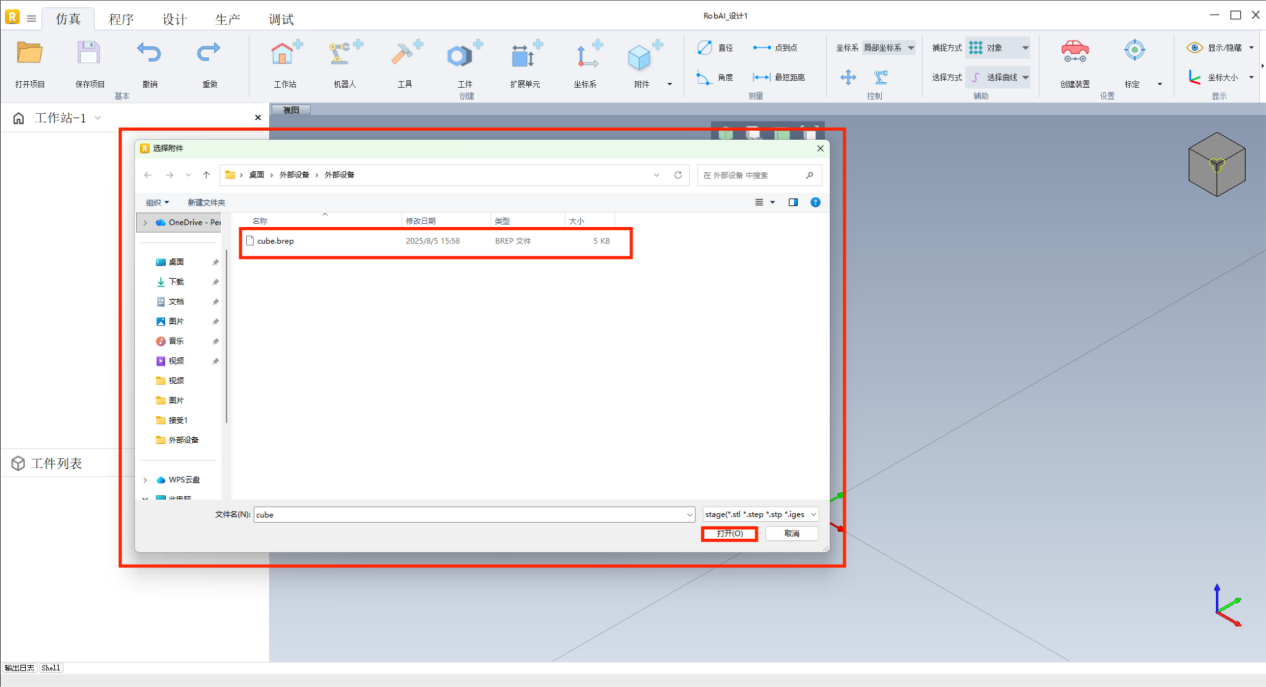Image resolution: width=1266 pixels, height=687 pixels.
Task: Click the 工作站 workstation icon
Action: pyautogui.click(x=285, y=55)
